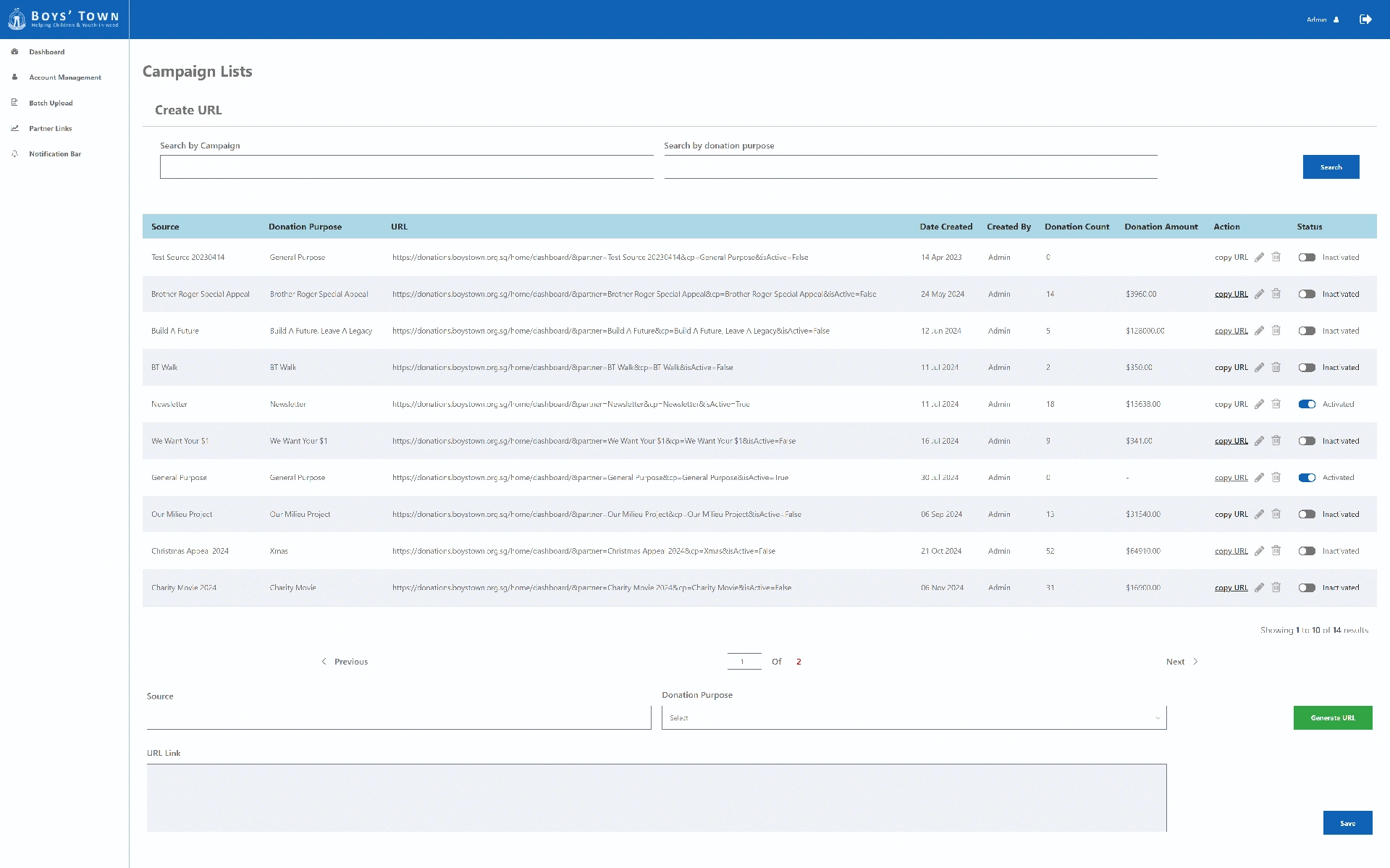Edit the Our Milieu Project row
The width and height of the screenshot is (1390, 868).
pyautogui.click(x=1259, y=515)
